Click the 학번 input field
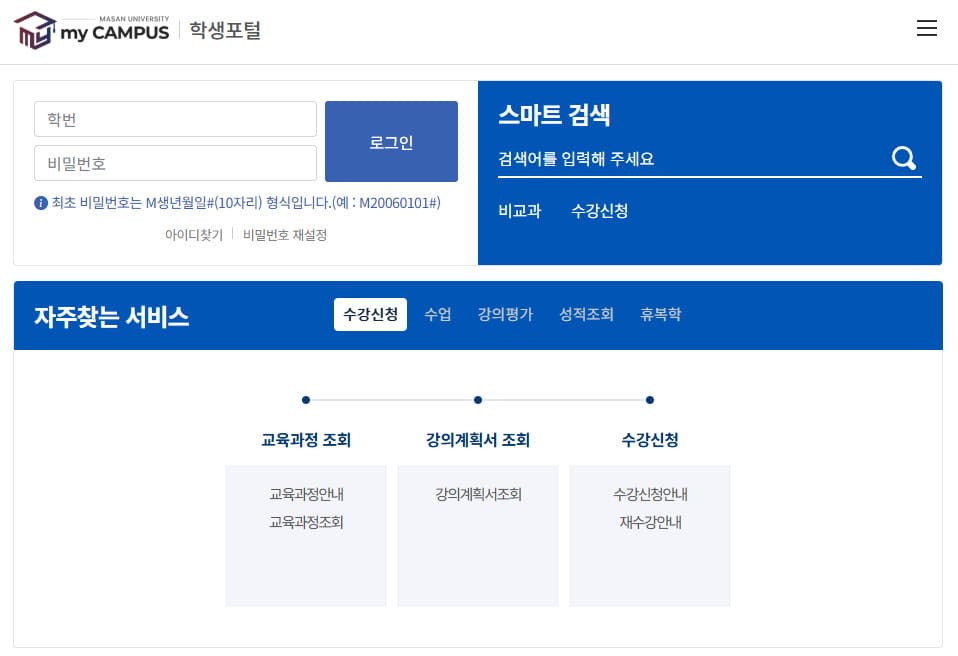958x656 pixels. coord(175,118)
